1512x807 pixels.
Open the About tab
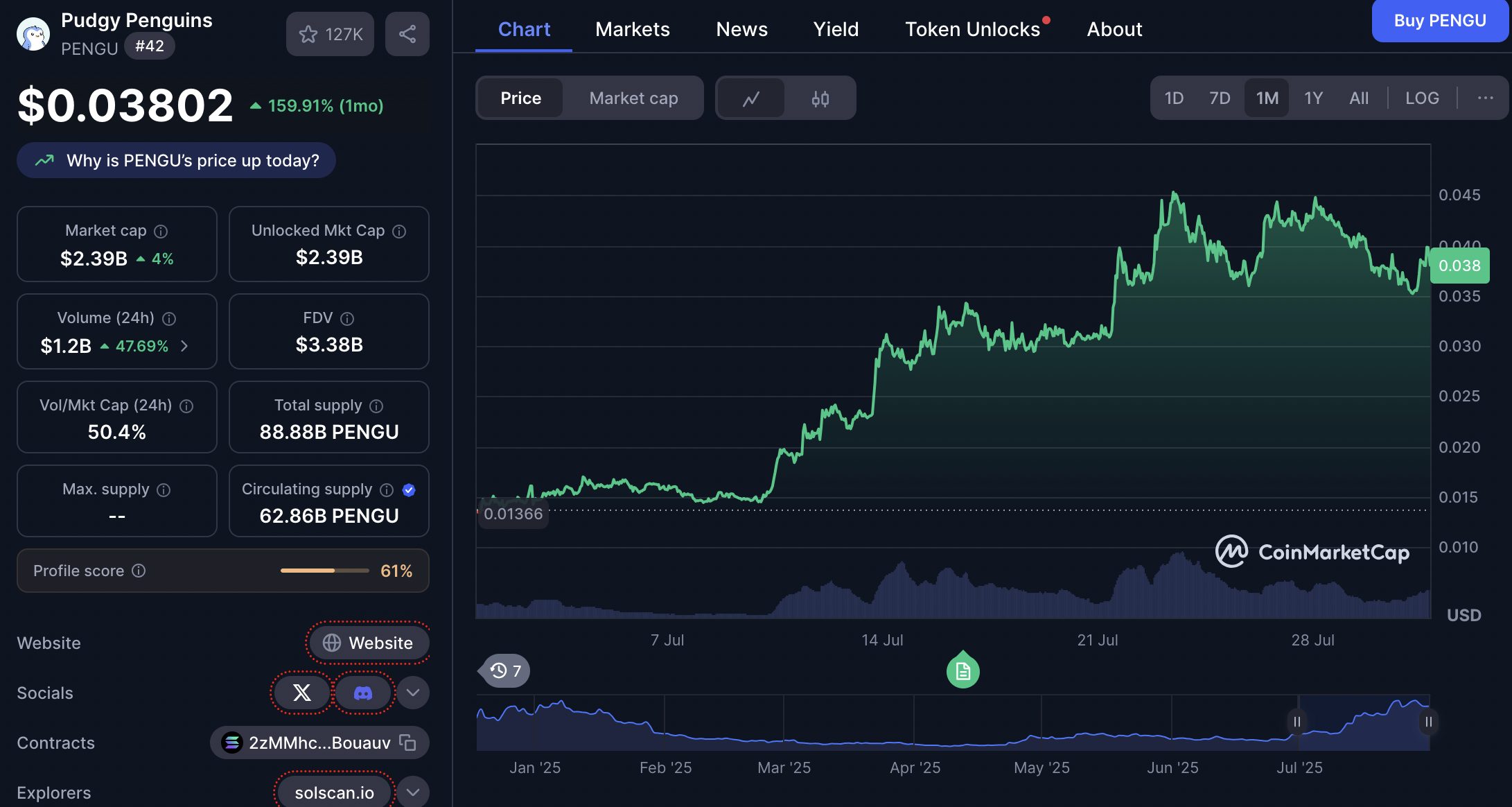tap(1114, 29)
